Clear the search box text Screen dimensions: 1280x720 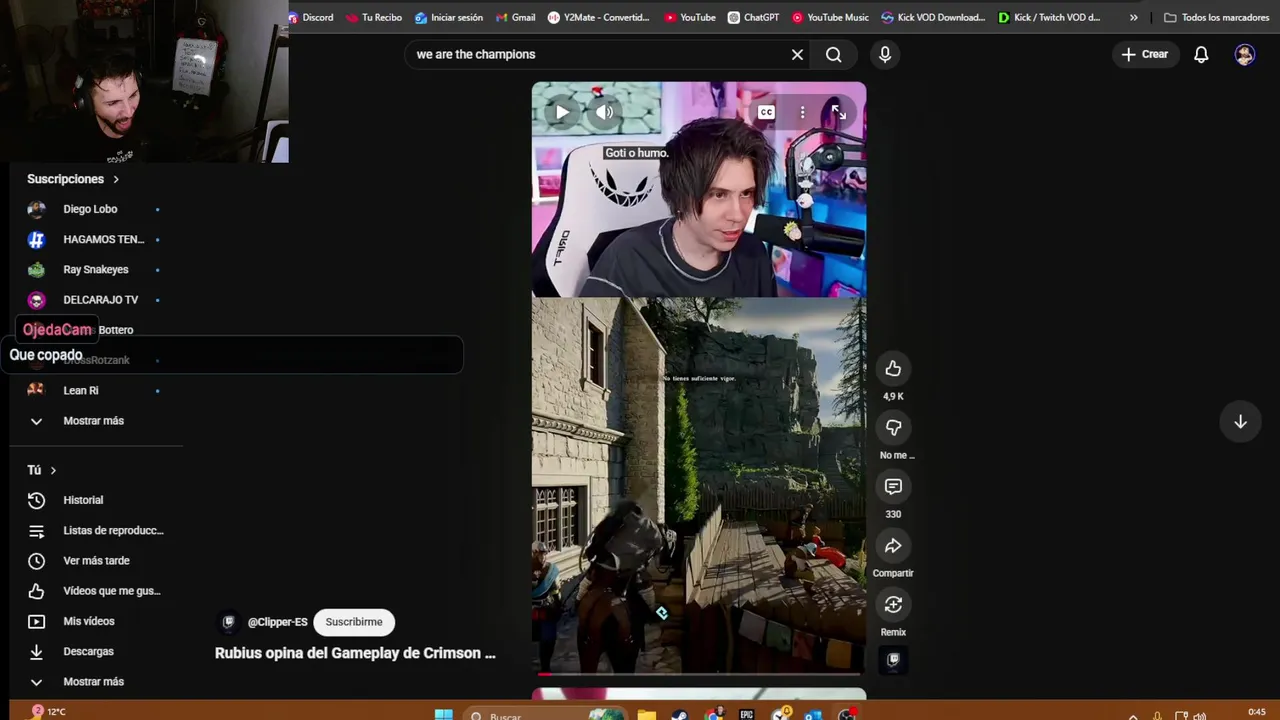click(797, 54)
